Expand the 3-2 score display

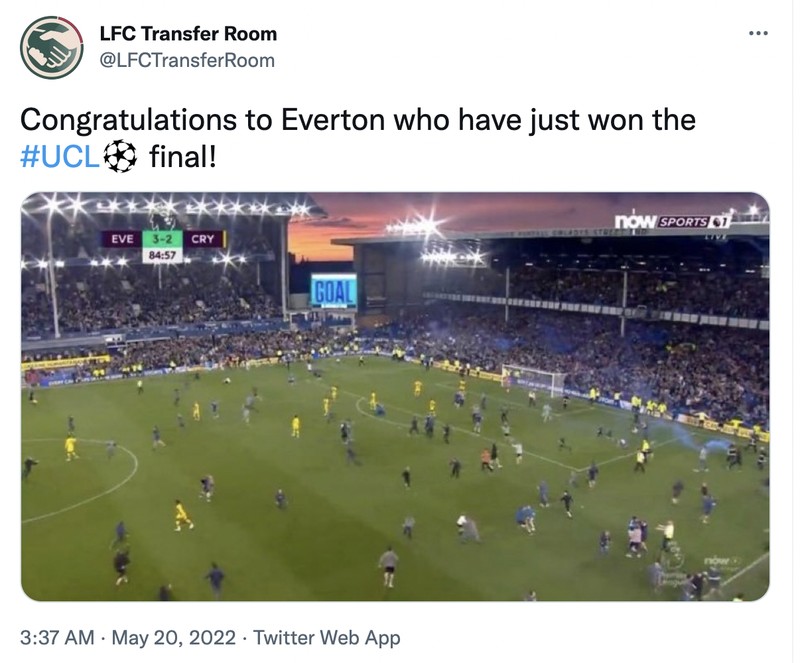pyautogui.click(x=161, y=238)
